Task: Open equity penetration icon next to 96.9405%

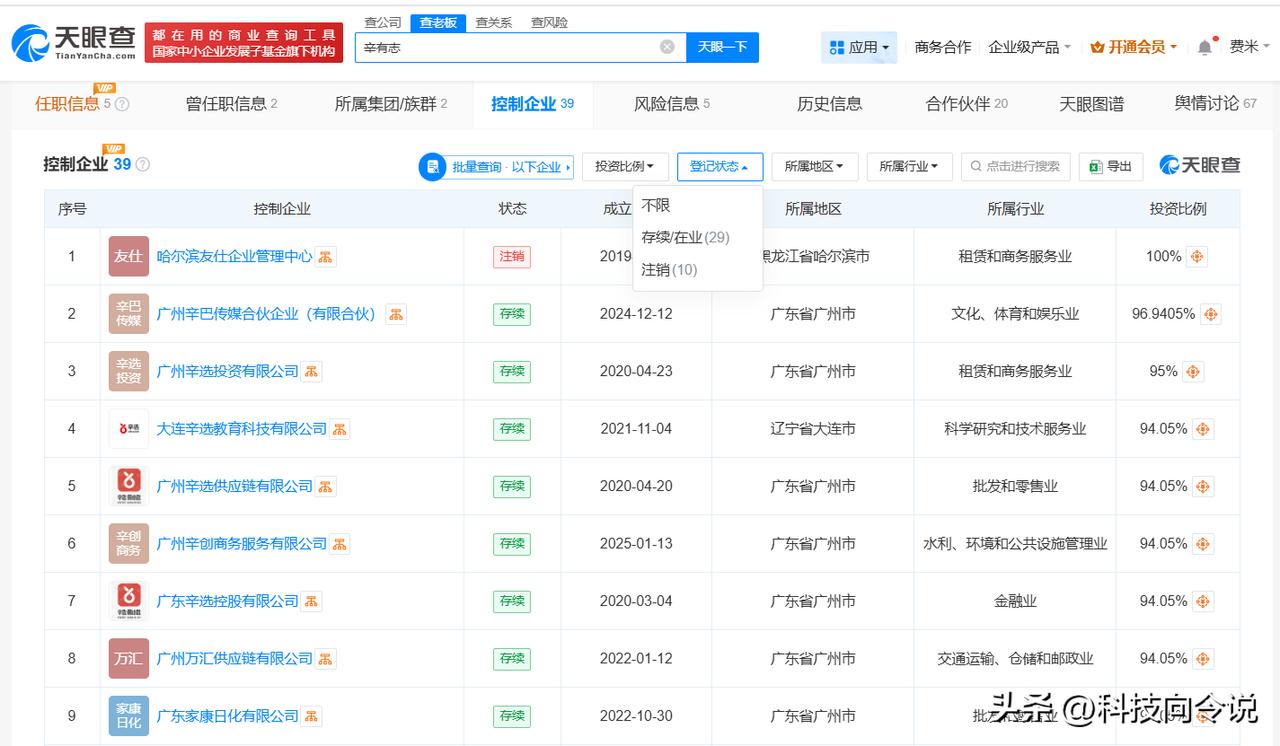Action: (1211, 315)
